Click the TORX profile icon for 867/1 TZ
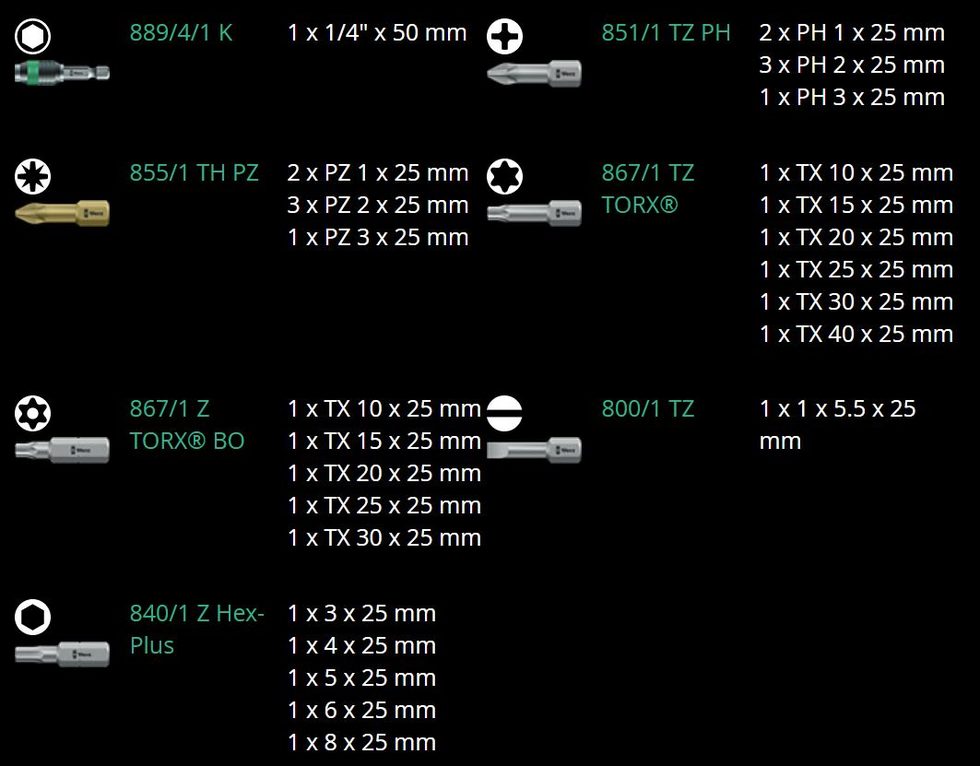Image resolution: width=980 pixels, height=766 pixels. (505, 176)
